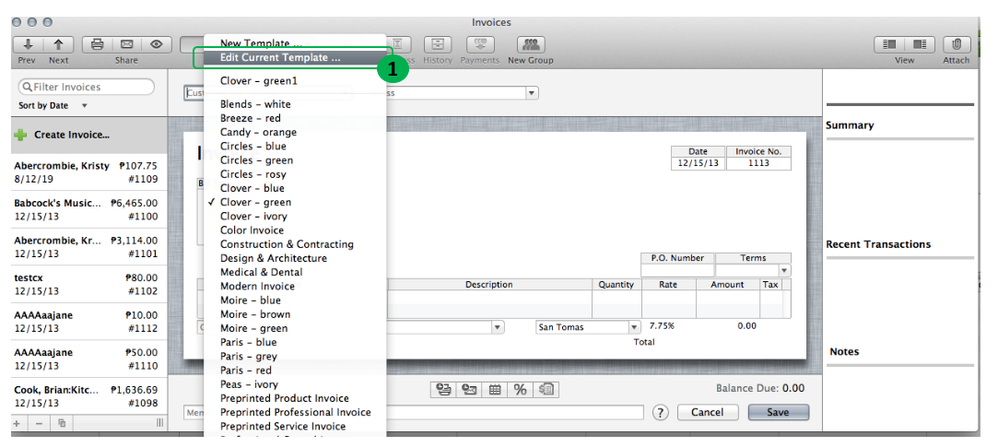Open the class dropdown arrow beside customer field

coord(531,93)
